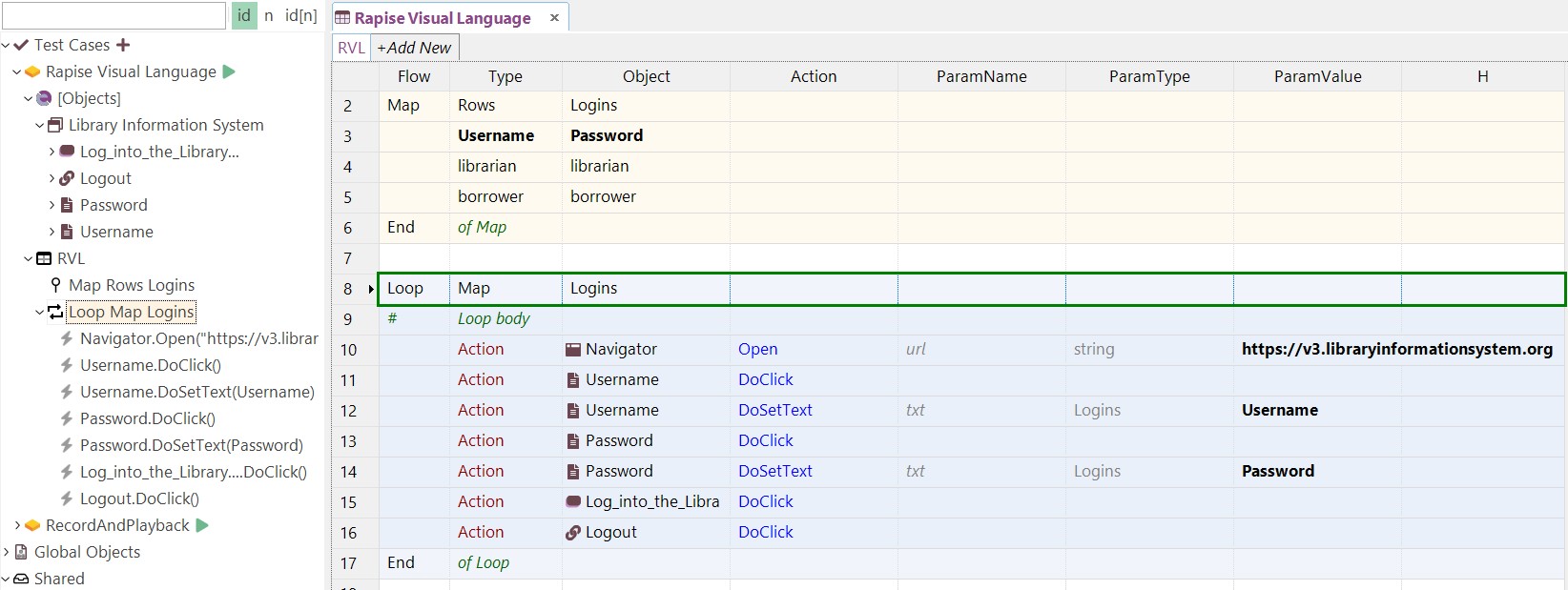Toggle the 'id[n]' filter mode button
Image resolution: width=1568 pixels, height=590 pixels.
click(300, 15)
